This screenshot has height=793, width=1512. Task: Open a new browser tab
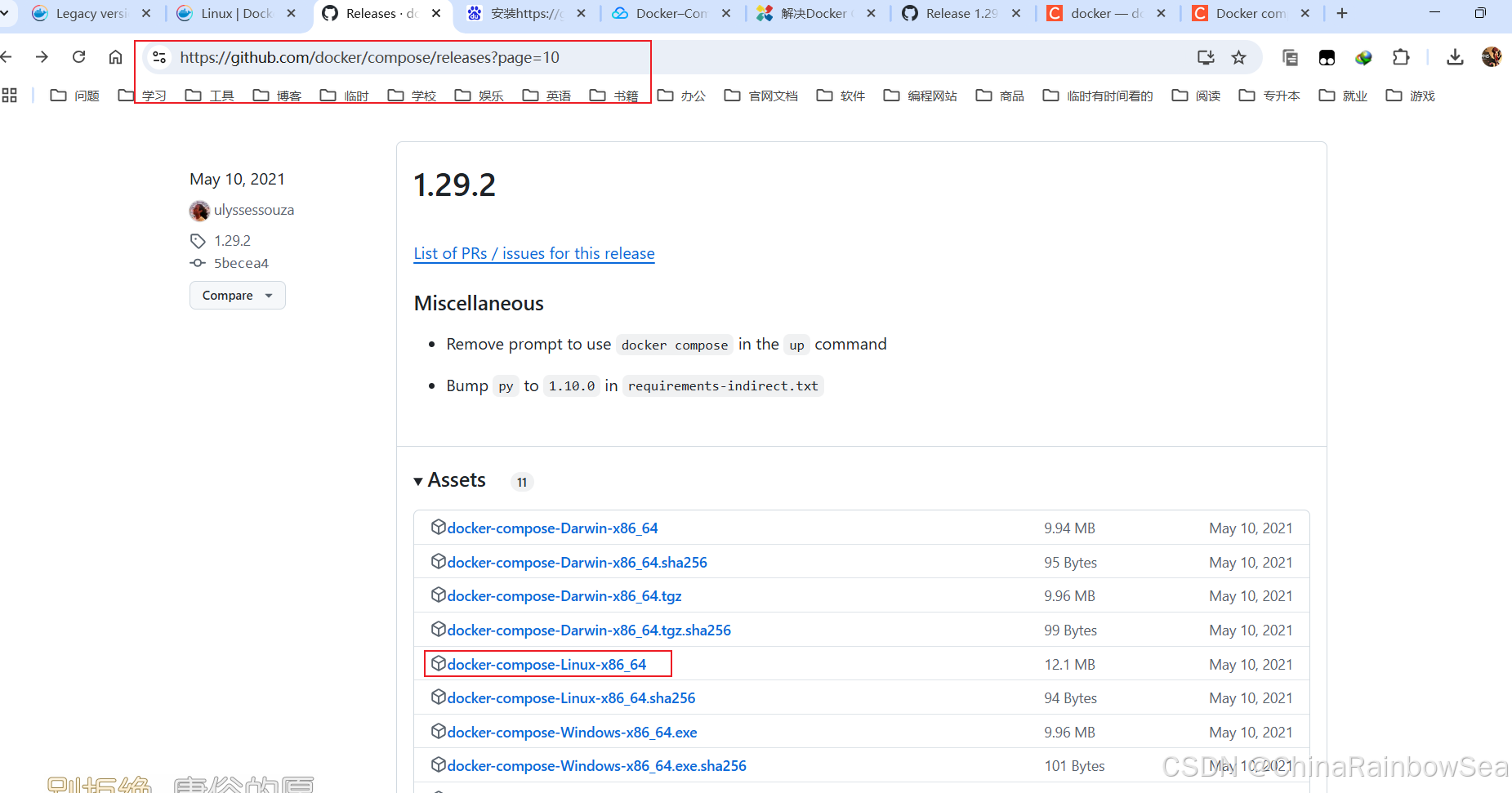tap(1341, 14)
